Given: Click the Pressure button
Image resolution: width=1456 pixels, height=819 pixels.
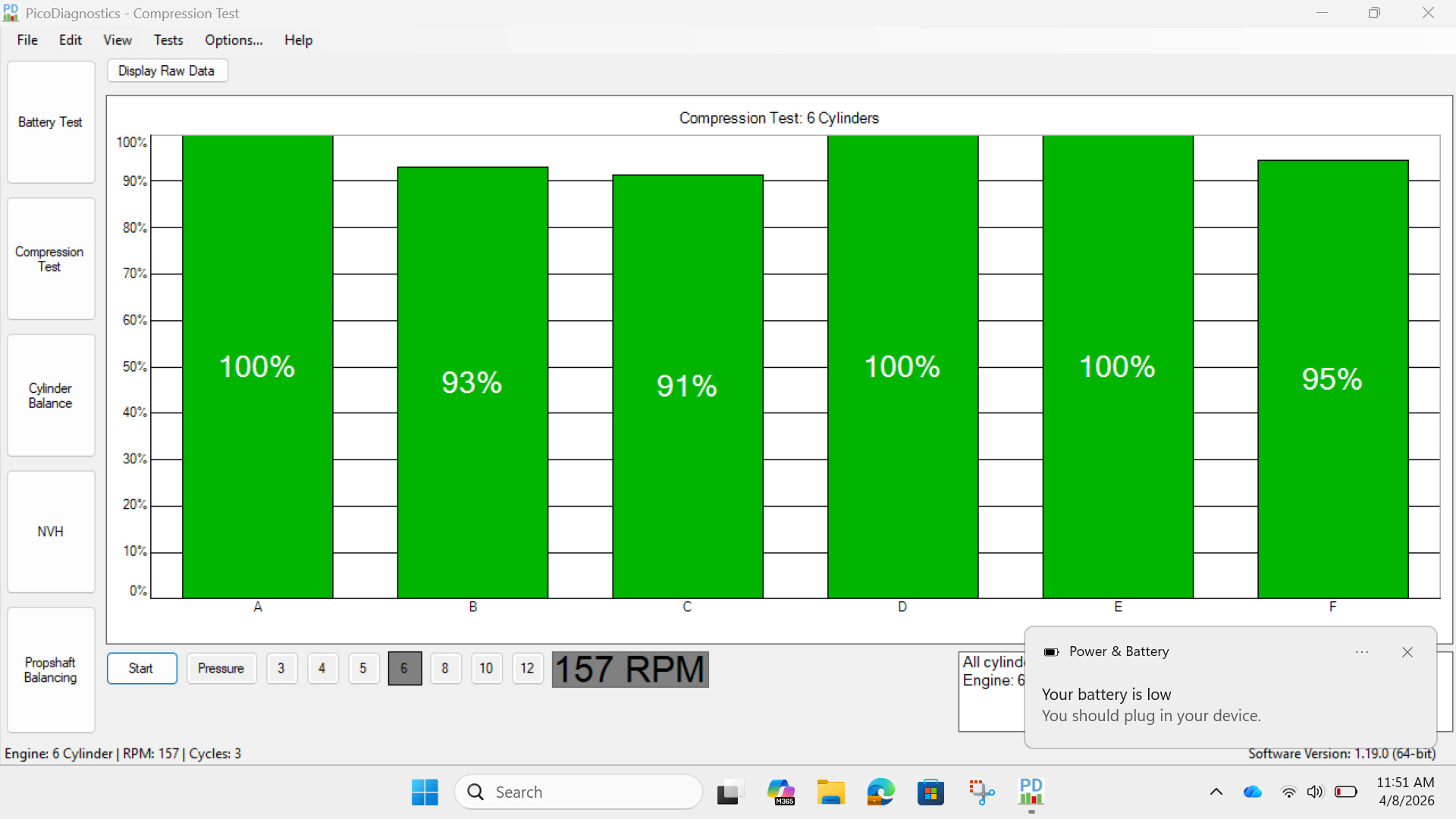Looking at the screenshot, I should click(x=221, y=668).
